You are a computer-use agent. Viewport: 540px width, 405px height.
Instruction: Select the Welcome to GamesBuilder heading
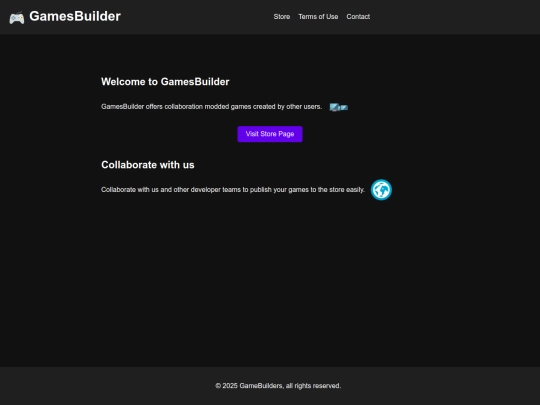[x=165, y=82]
